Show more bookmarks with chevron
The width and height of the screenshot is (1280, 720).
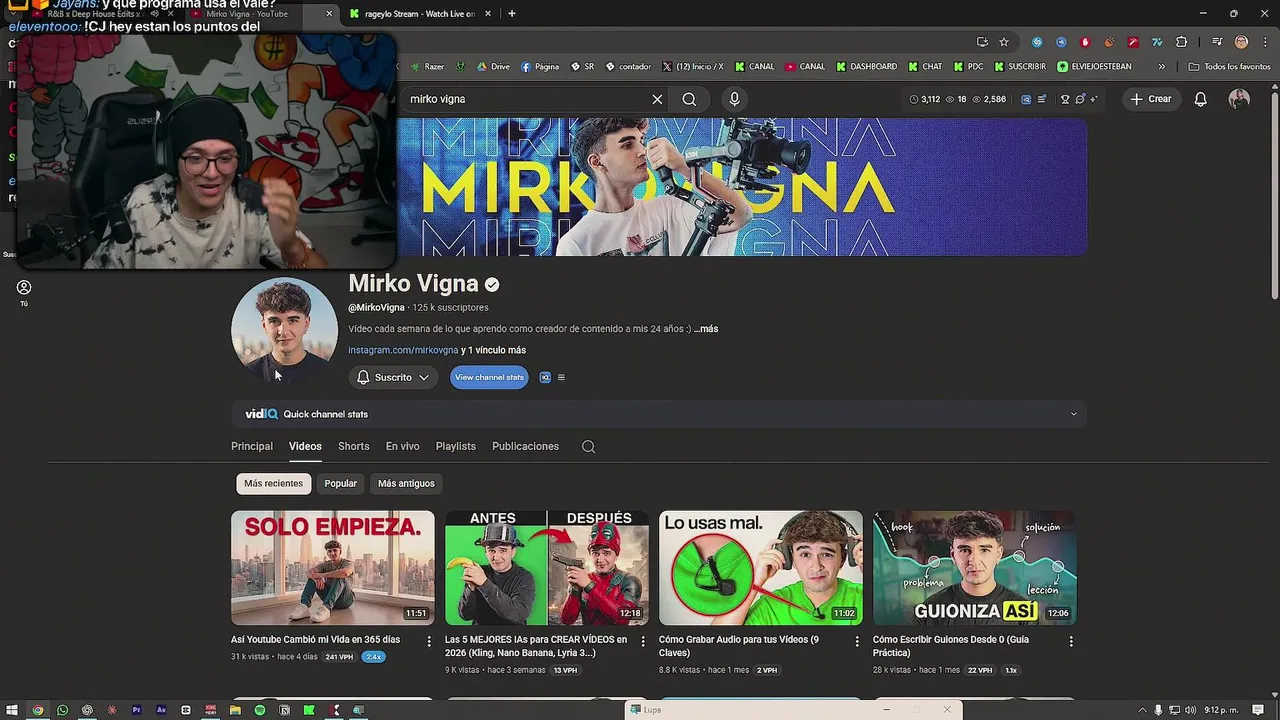[1161, 67]
